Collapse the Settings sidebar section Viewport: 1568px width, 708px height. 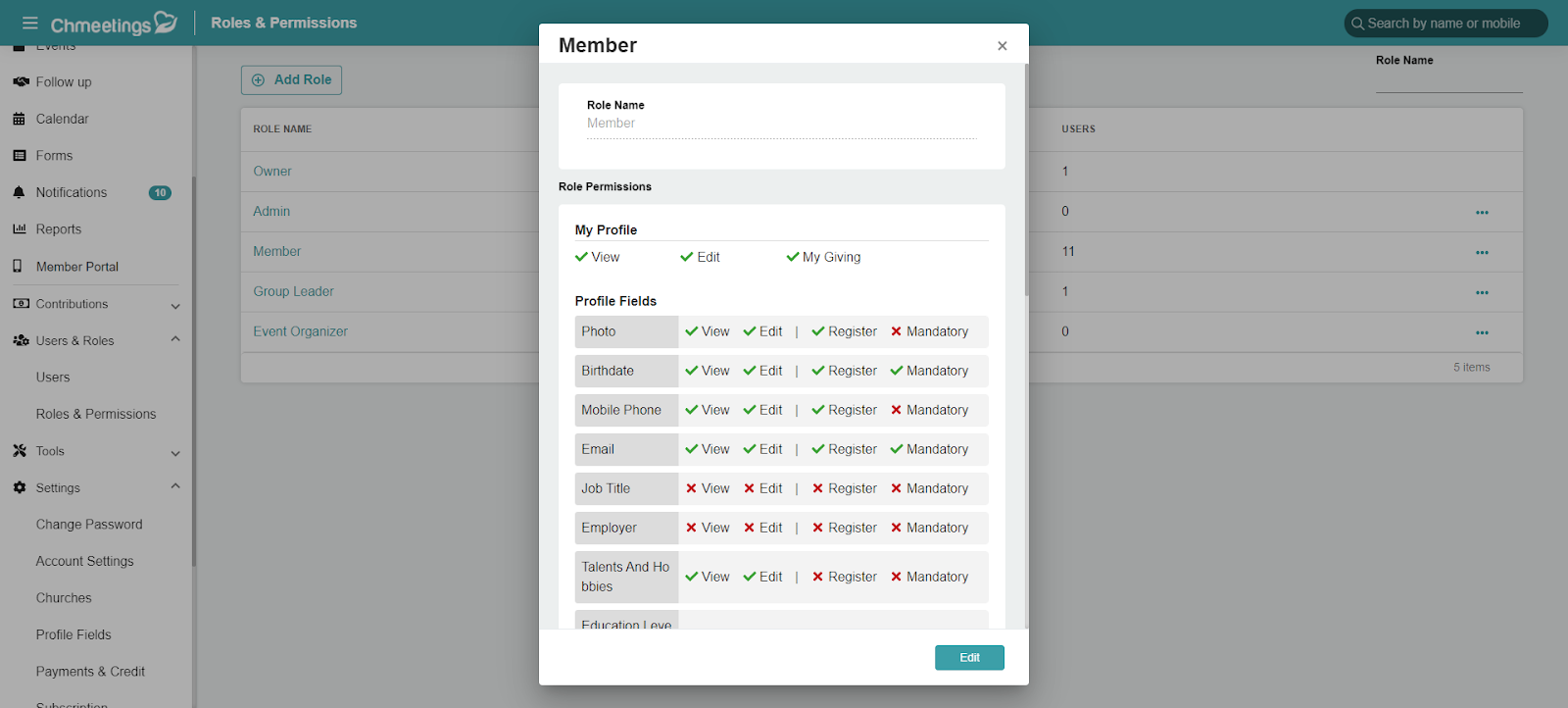pos(175,487)
